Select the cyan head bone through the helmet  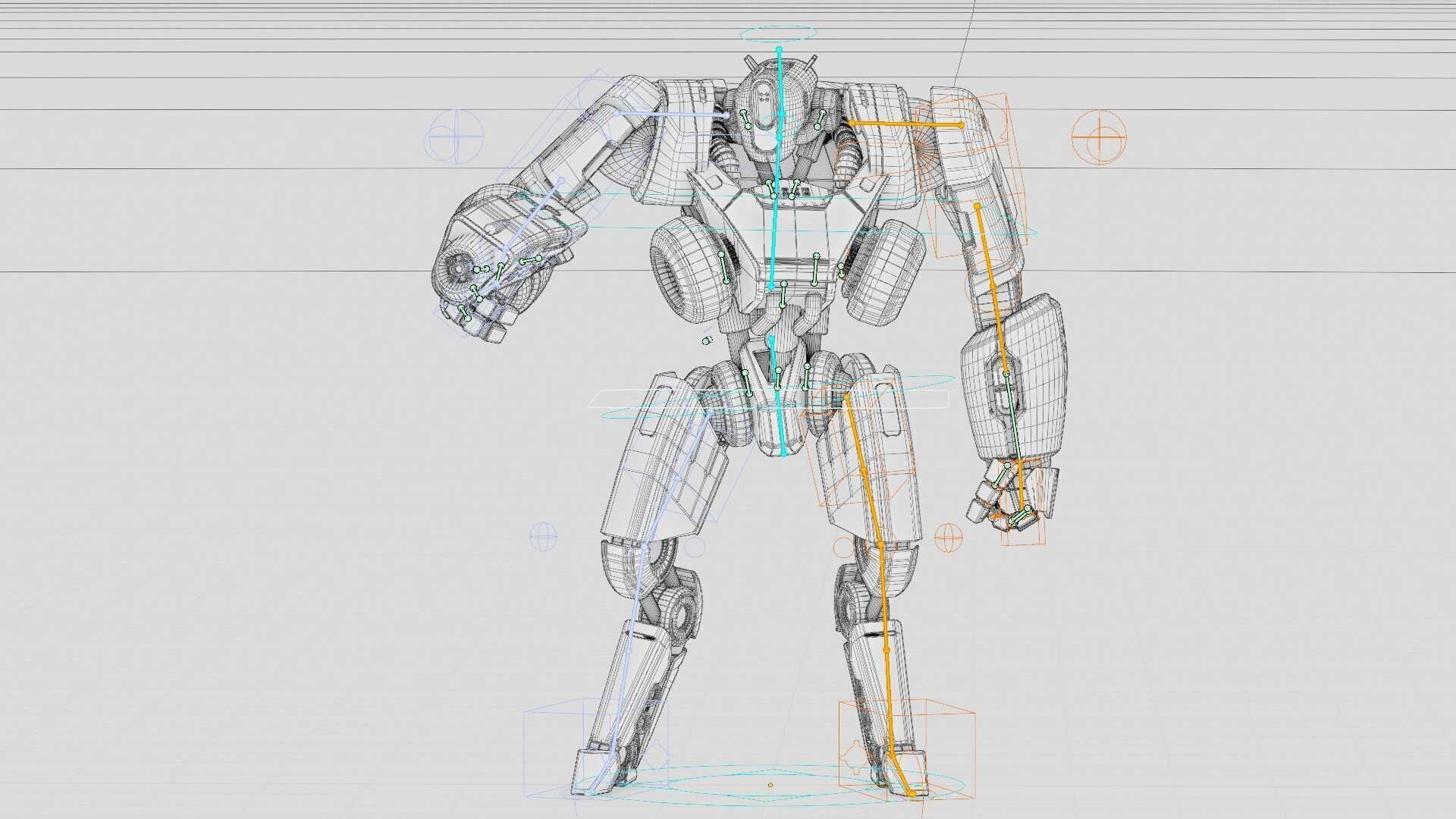[x=779, y=80]
